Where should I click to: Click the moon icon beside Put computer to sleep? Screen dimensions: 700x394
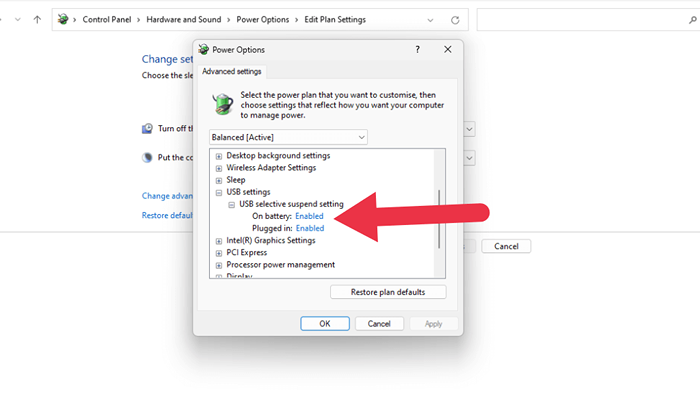click(x=147, y=158)
